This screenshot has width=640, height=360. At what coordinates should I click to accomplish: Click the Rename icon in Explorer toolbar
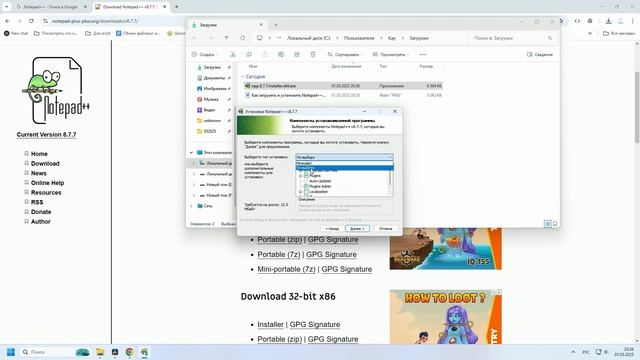coord(281,54)
